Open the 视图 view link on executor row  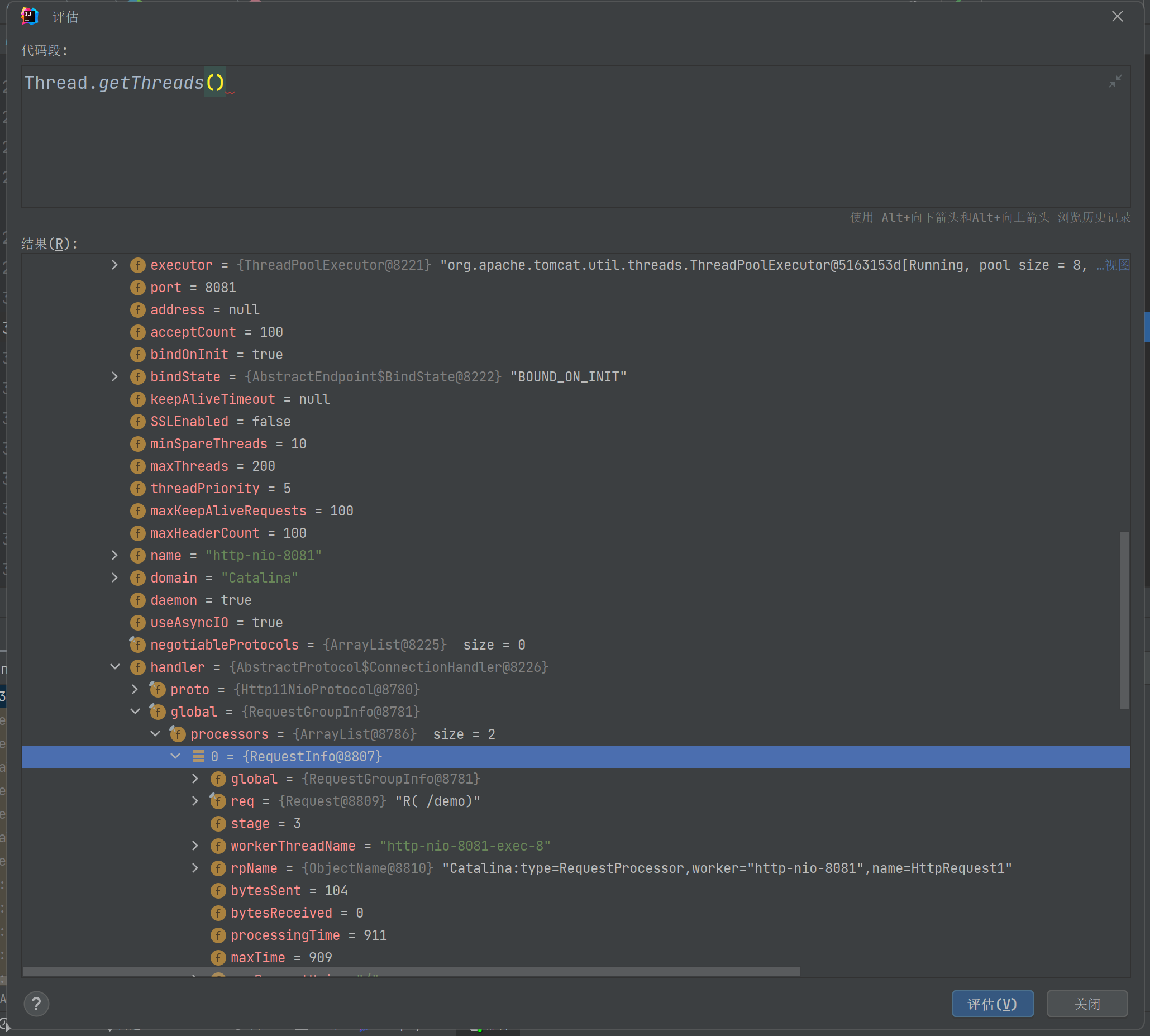1116,265
